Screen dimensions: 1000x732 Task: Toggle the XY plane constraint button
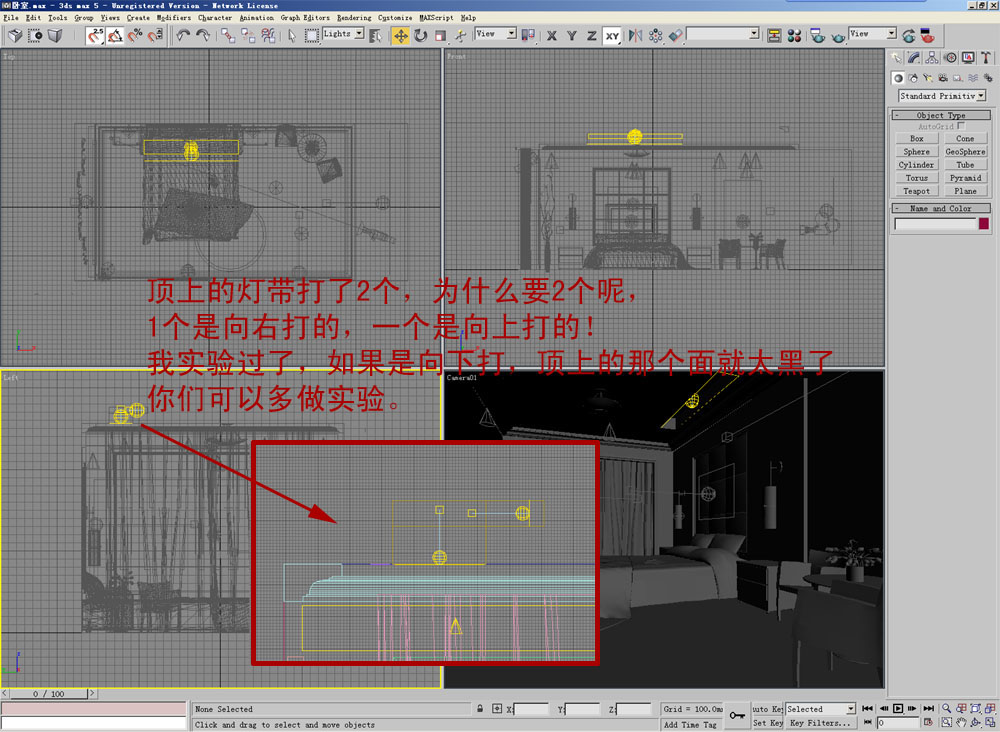click(x=612, y=36)
